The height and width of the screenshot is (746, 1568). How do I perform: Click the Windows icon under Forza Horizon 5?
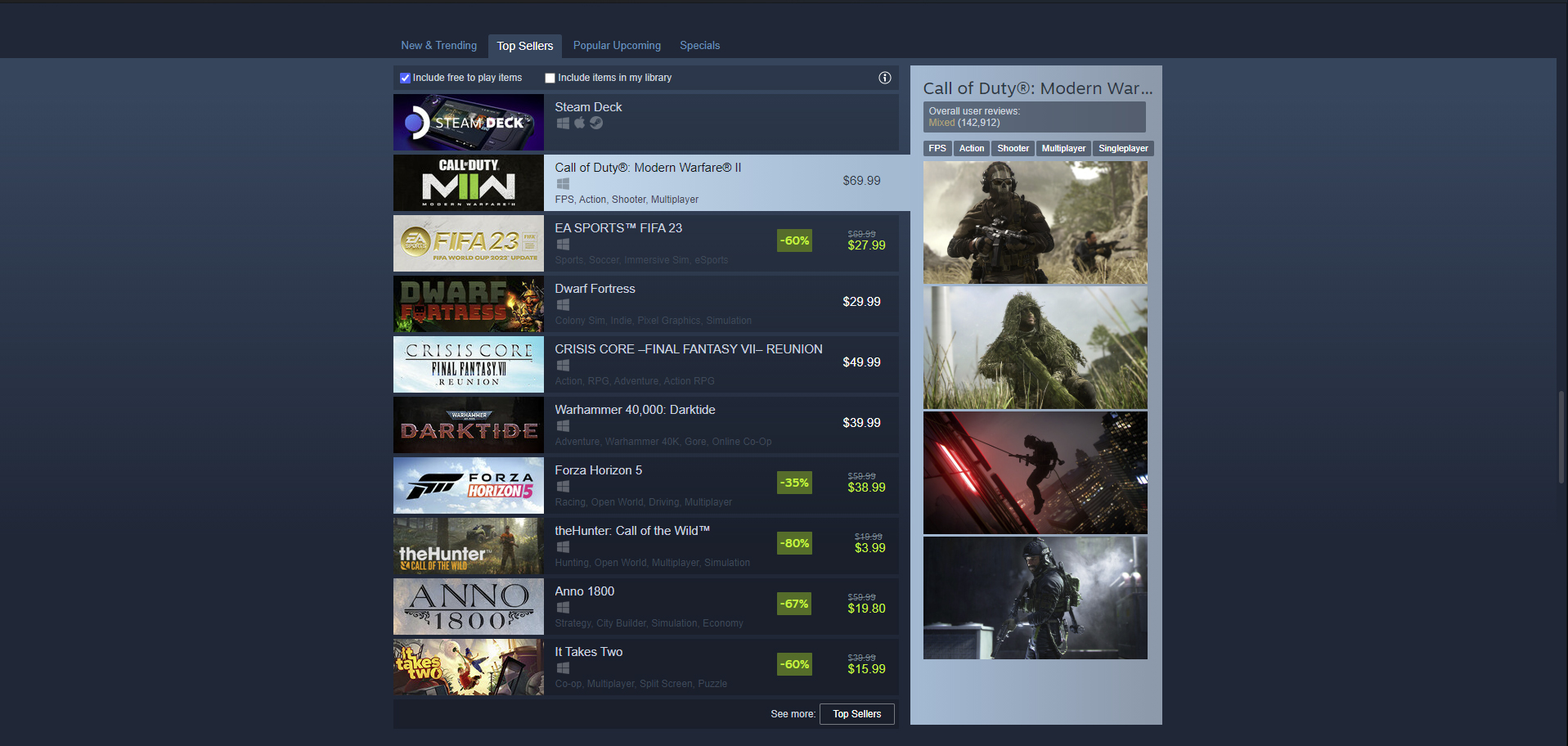coord(563,486)
